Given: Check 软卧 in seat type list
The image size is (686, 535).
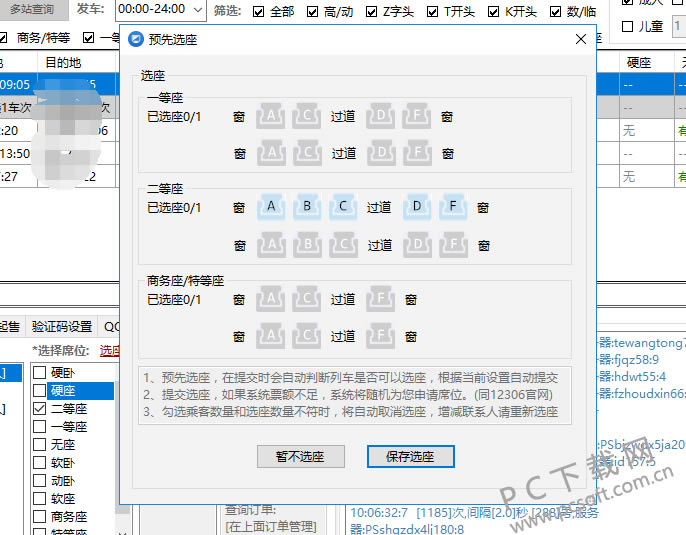Looking at the screenshot, I should (39, 462).
